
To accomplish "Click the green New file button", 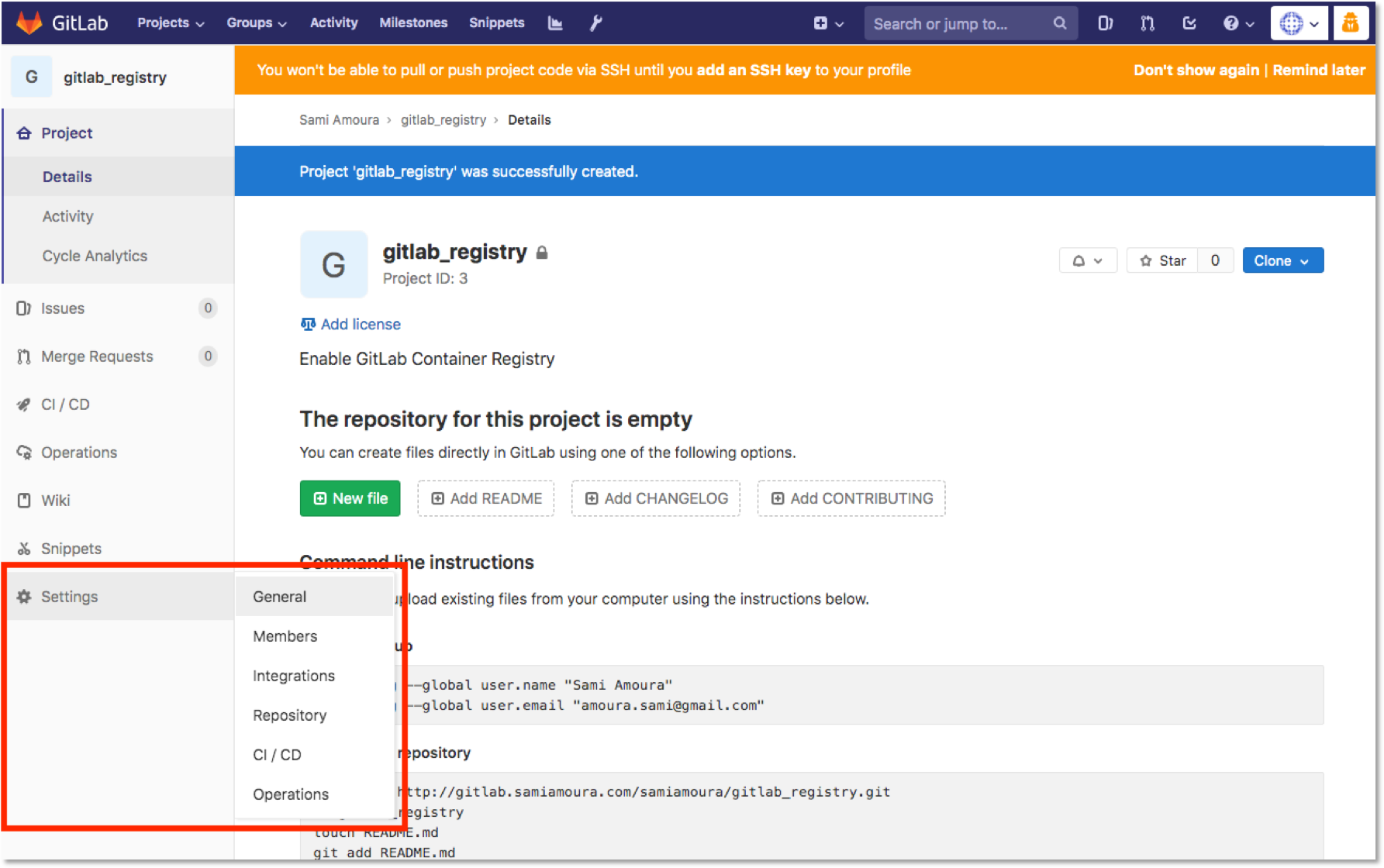I will coord(350,498).
